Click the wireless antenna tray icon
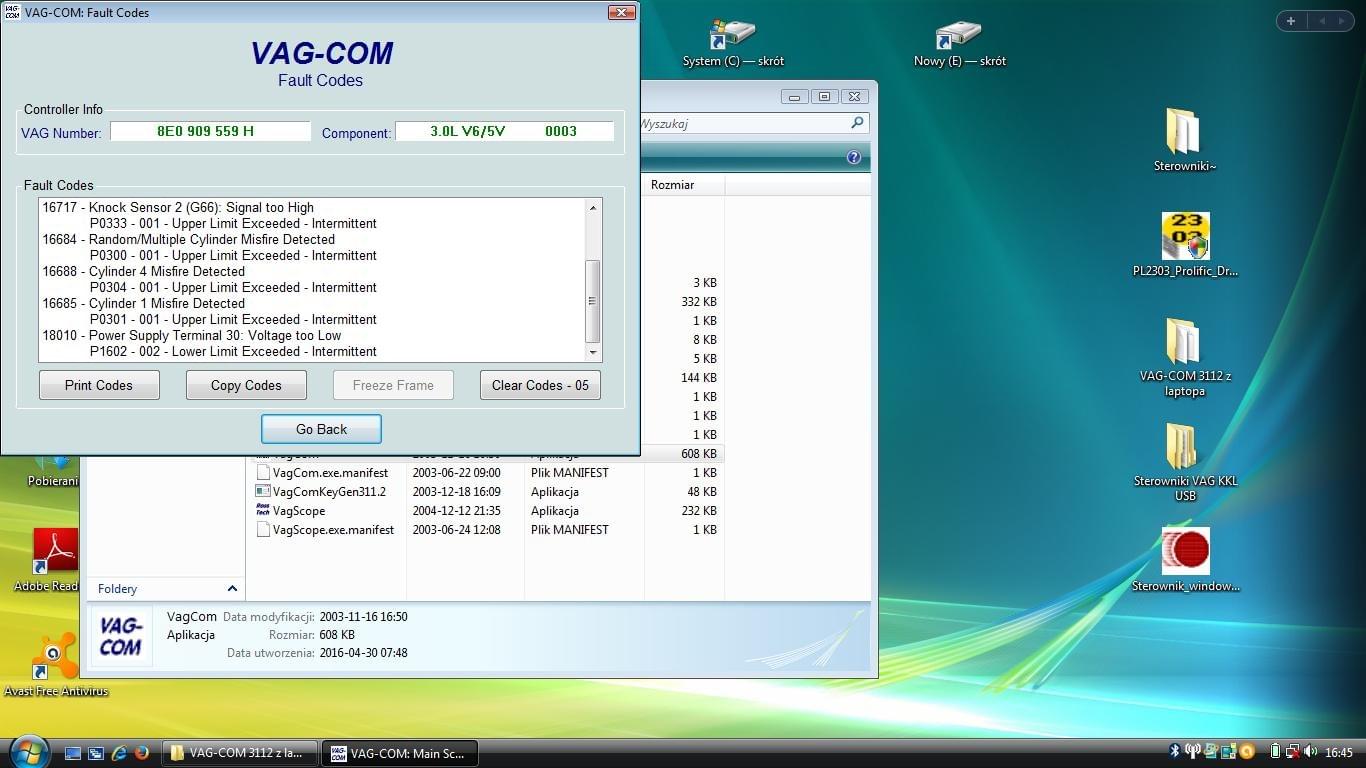 click(1193, 752)
